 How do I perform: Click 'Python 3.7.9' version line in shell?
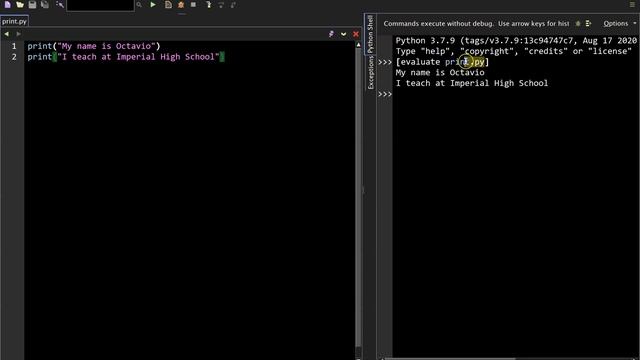[516, 40]
